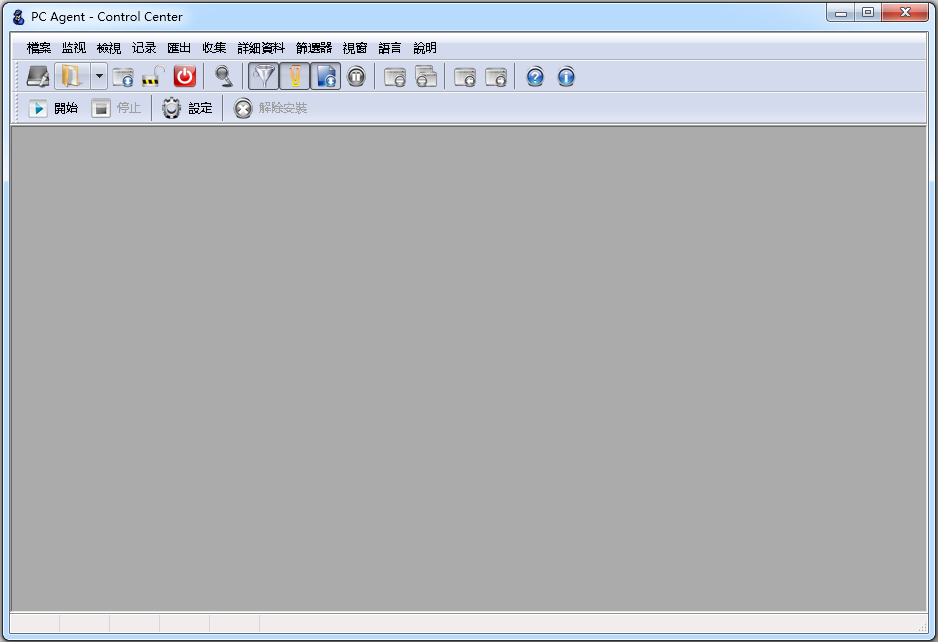Open help with the question mark icon
The width and height of the screenshot is (938, 642).
[x=535, y=77]
